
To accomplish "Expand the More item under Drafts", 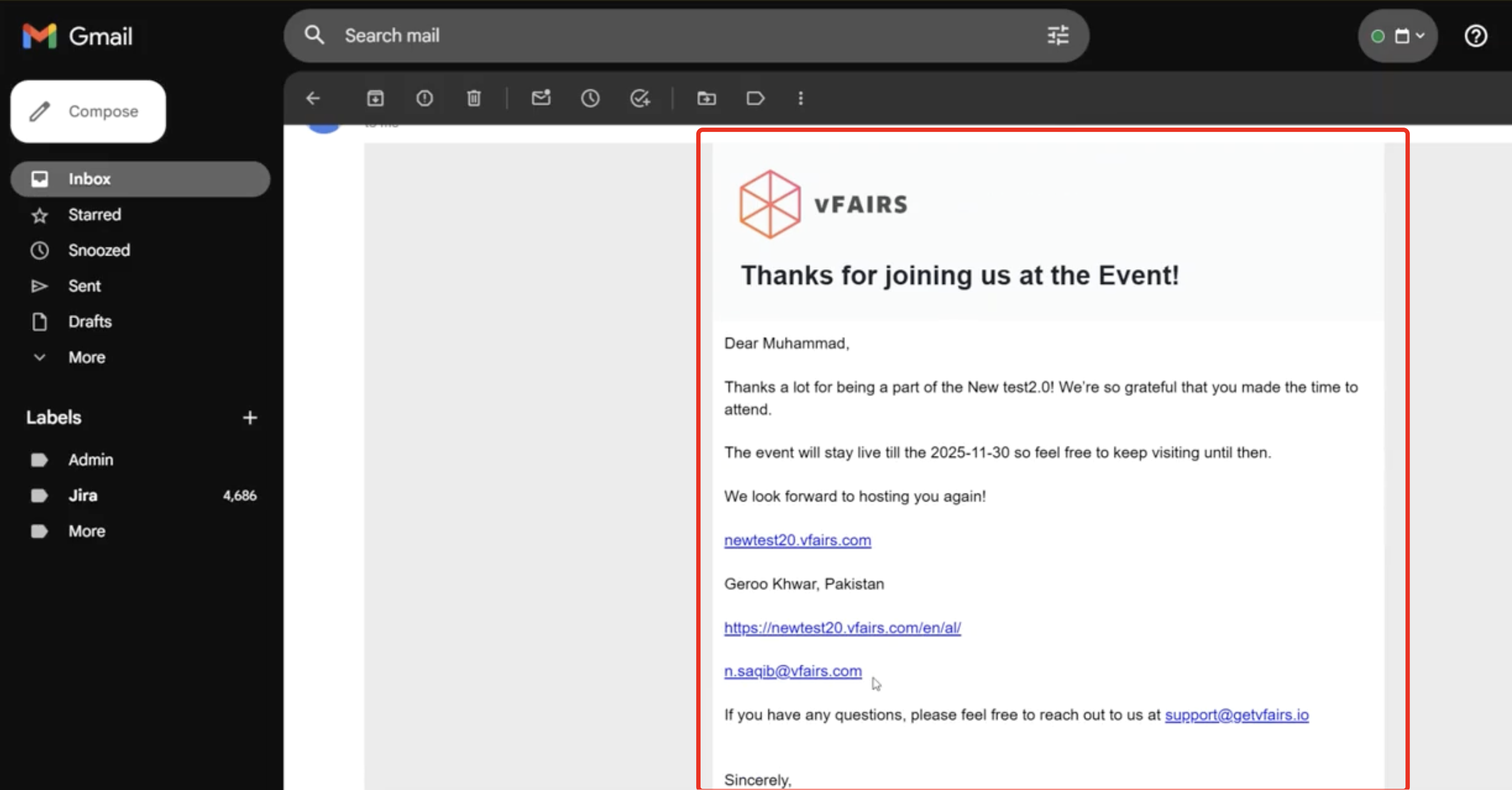I will (x=86, y=357).
